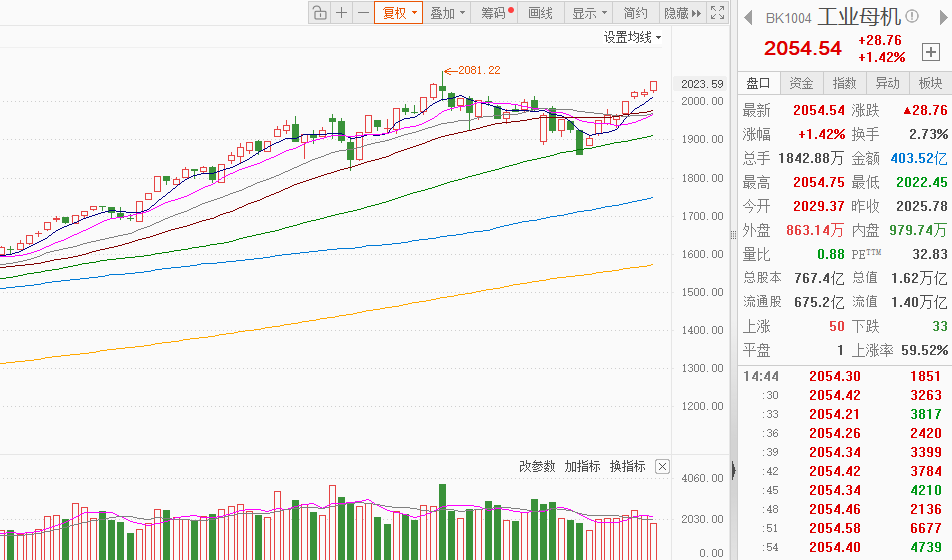Enter fullscreen chart mode
This screenshot has height=560, width=952.
click(717, 13)
